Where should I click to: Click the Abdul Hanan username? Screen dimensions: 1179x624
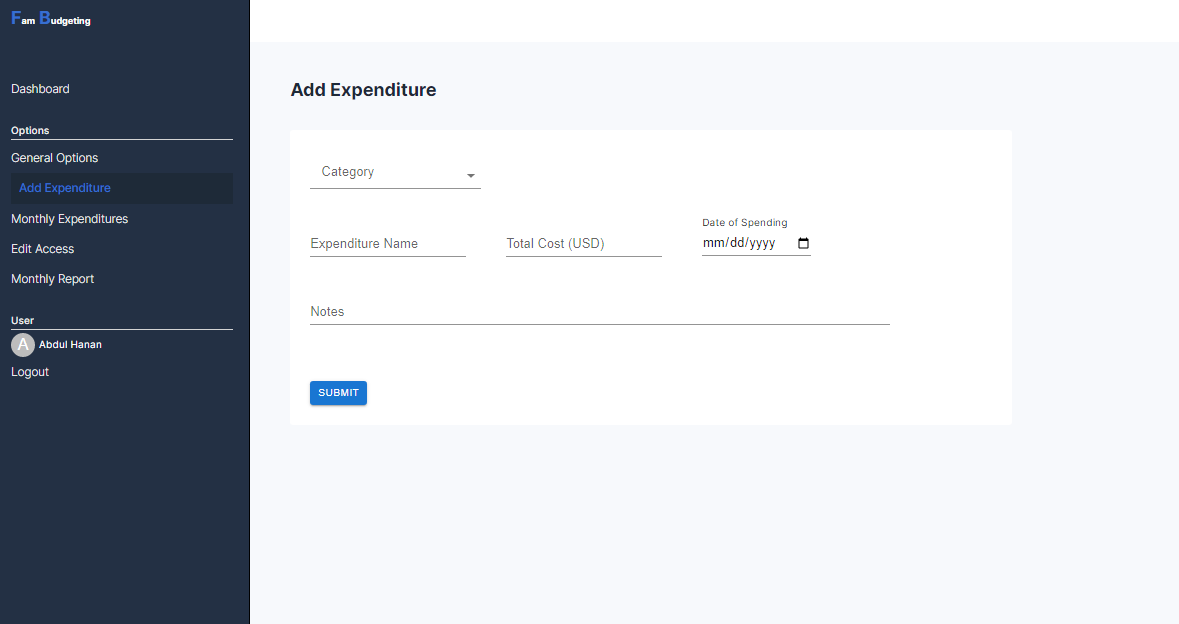point(70,344)
